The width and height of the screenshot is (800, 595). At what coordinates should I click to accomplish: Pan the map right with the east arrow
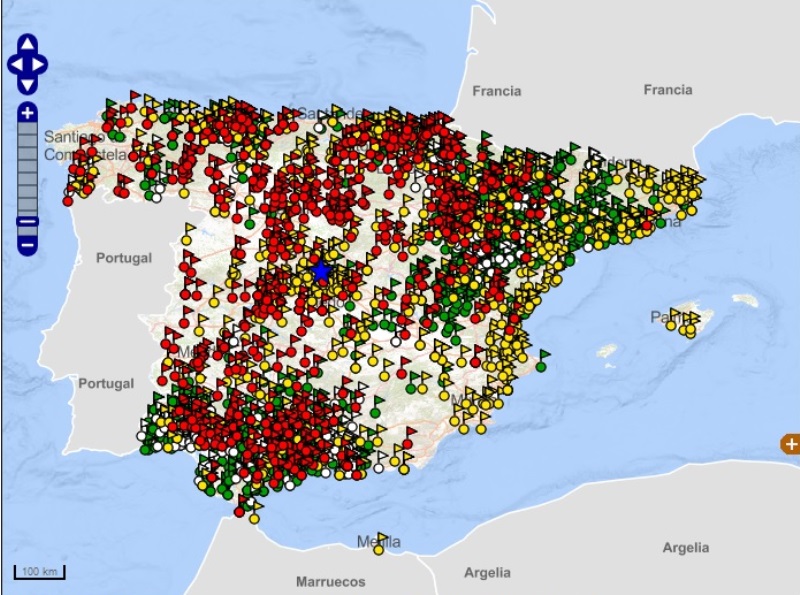pos(39,65)
